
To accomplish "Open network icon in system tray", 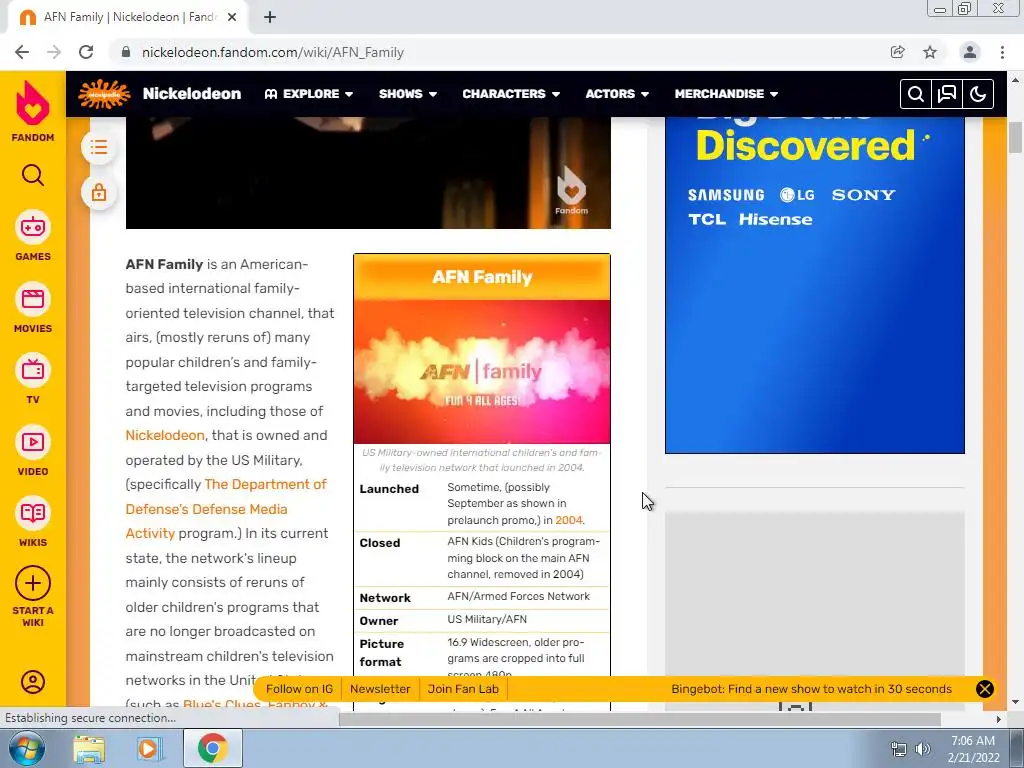I will pos(899,749).
